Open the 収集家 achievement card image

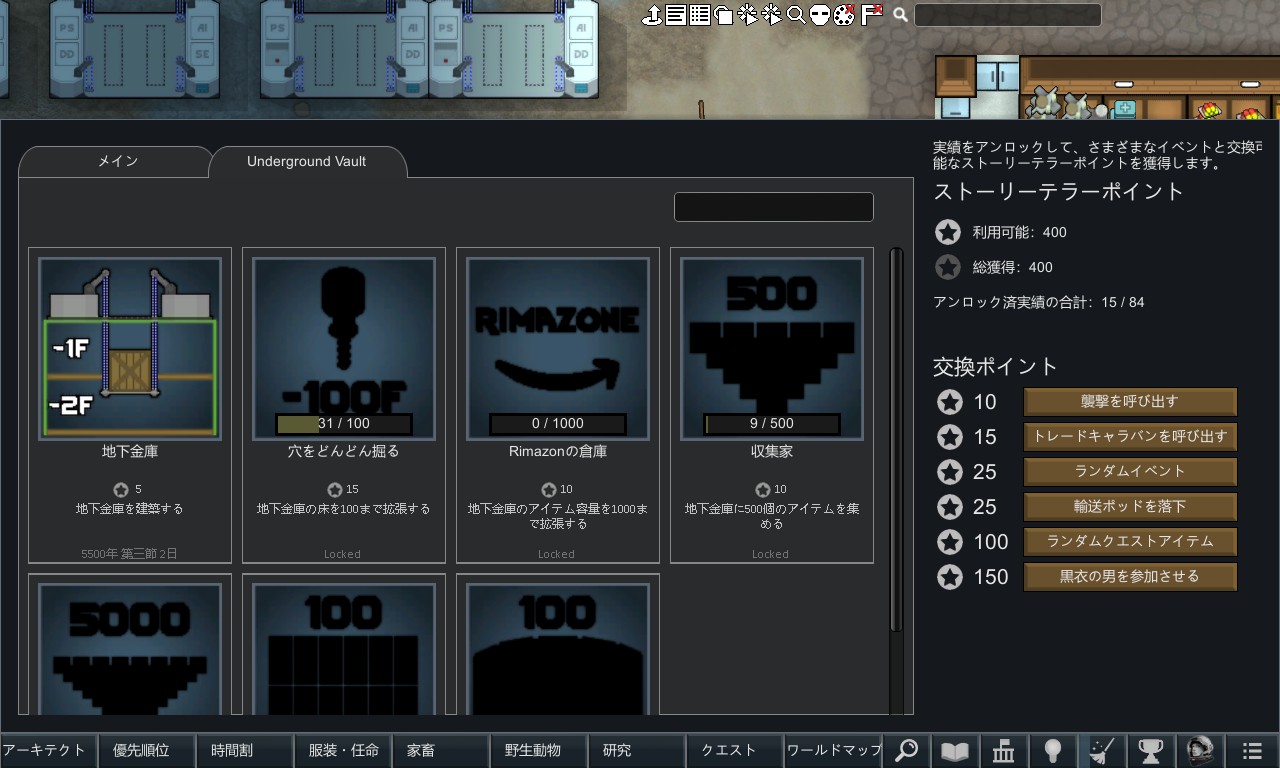(772, 349)
